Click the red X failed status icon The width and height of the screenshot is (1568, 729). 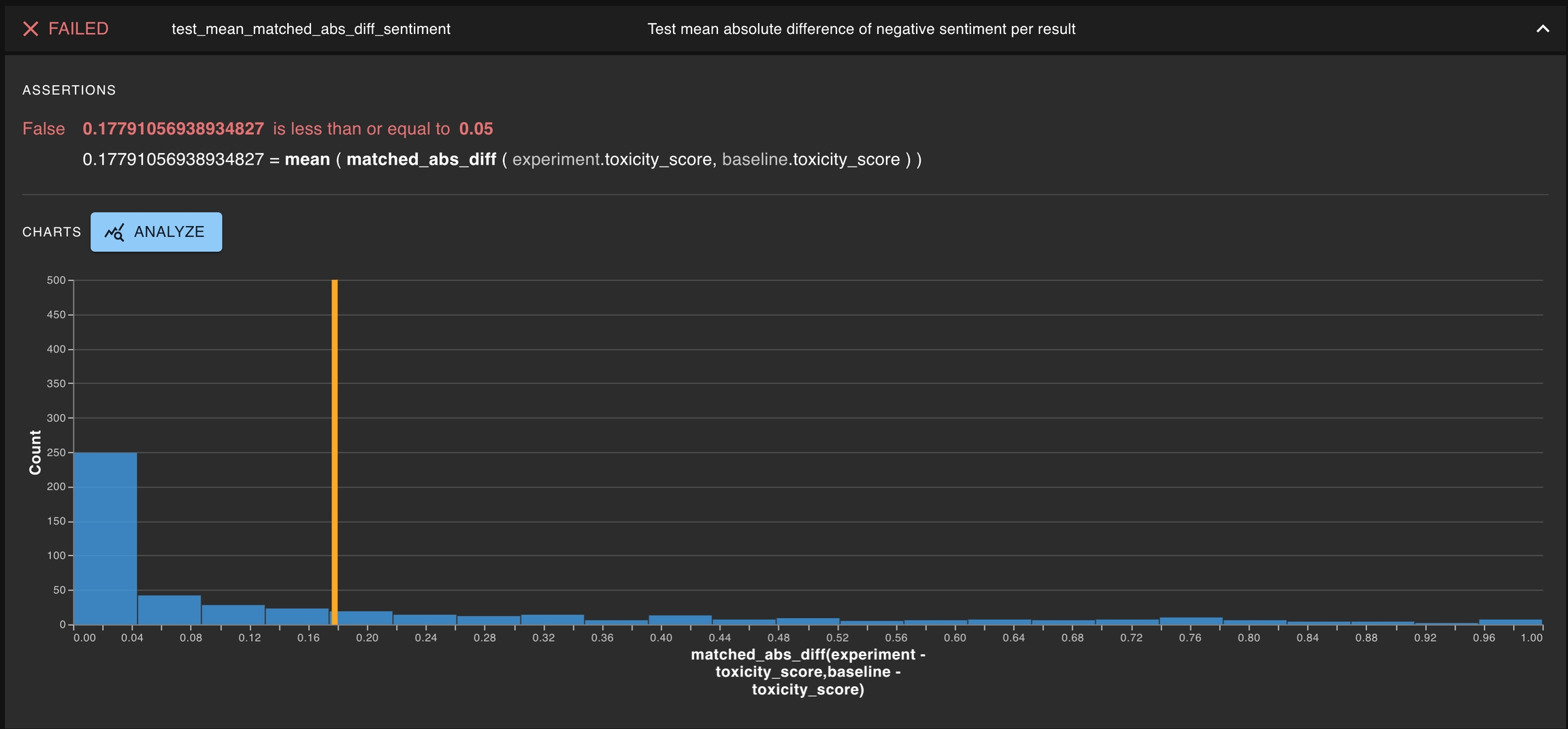coord(31,29)
